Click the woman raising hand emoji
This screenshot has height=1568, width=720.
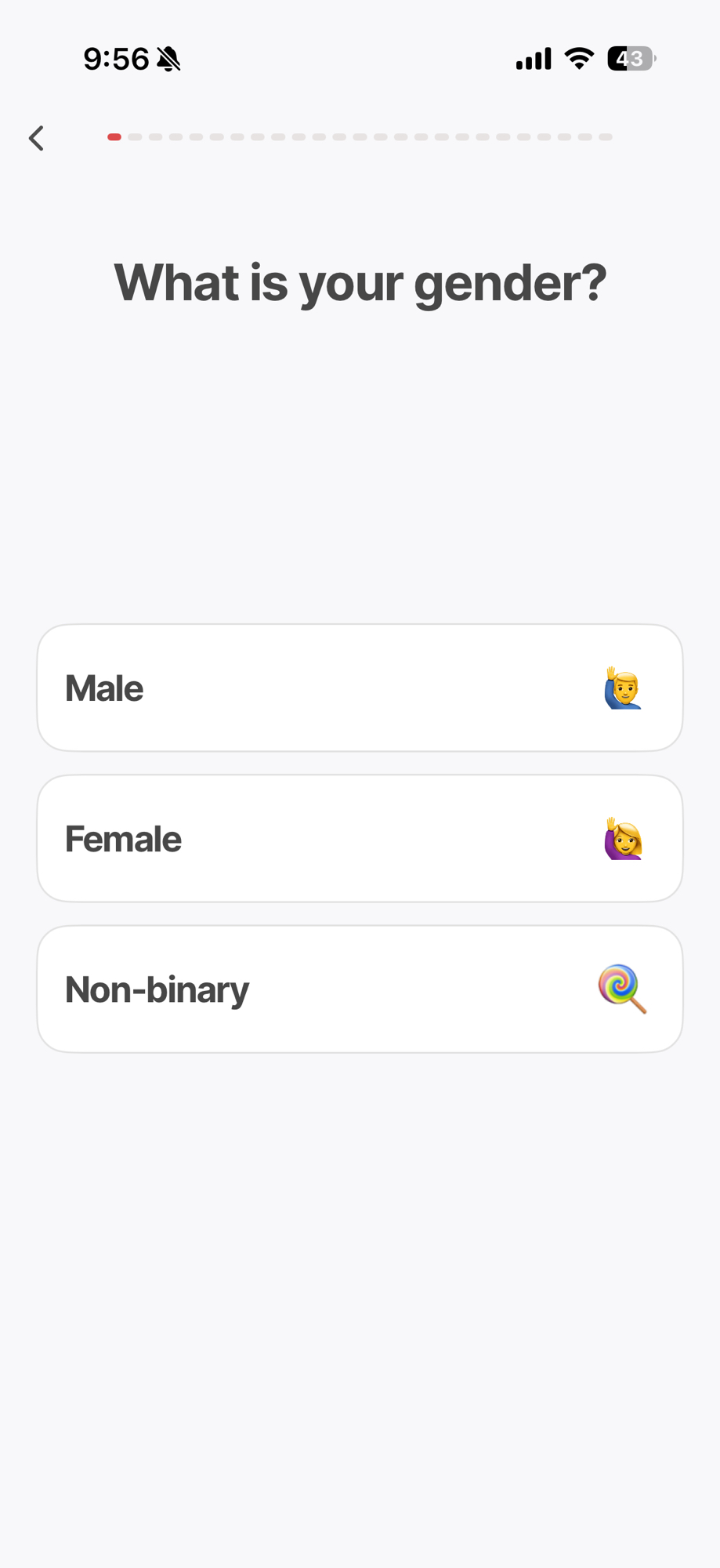[623, 839]
